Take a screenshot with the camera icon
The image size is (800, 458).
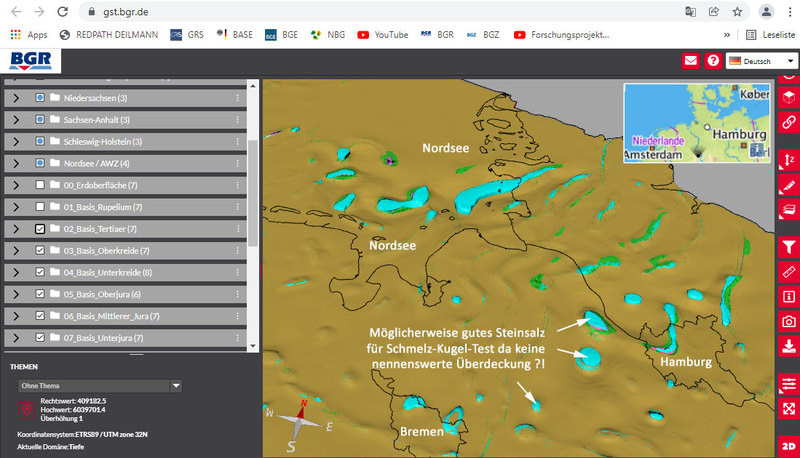[788, 321]
